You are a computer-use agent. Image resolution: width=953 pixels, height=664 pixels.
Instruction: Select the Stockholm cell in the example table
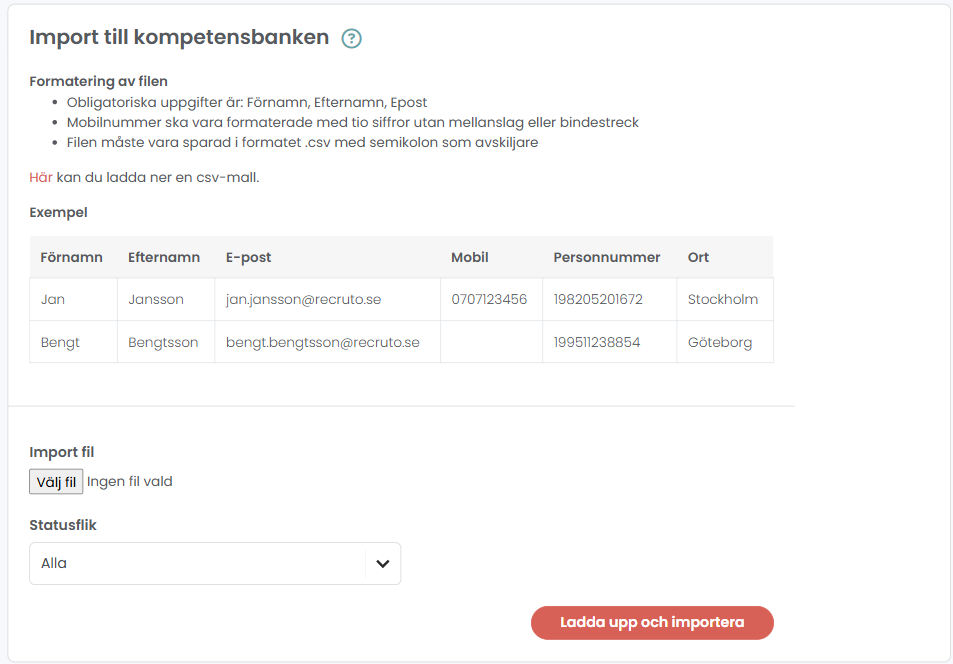(x=725, y=299)
